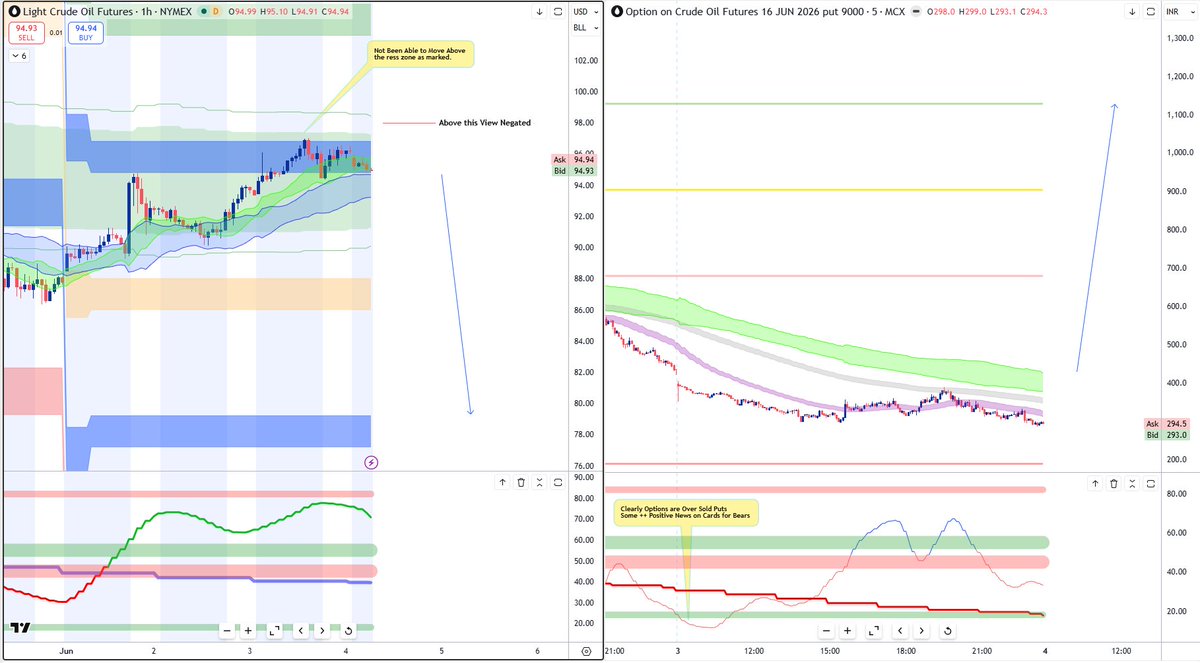Click the move pane down arrow on right chart
Image resolution: width=1200 pixels, height=663 pixels.
pyautogui.click(x=1132, y=12)
